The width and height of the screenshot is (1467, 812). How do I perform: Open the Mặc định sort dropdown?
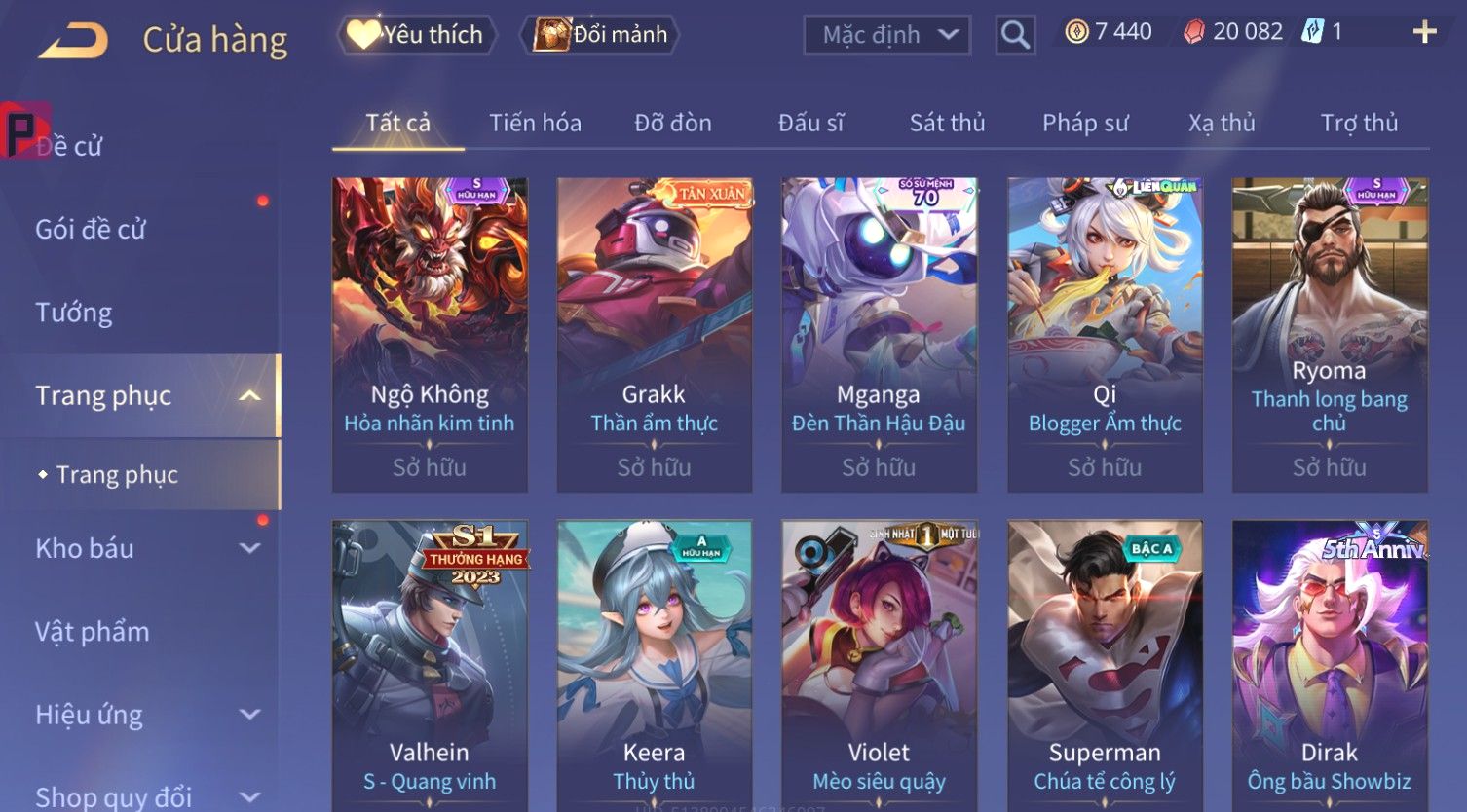[887, 35]
